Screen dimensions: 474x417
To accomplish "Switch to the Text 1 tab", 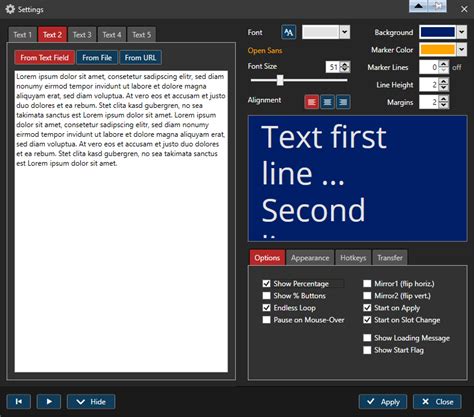I will 23,35.
